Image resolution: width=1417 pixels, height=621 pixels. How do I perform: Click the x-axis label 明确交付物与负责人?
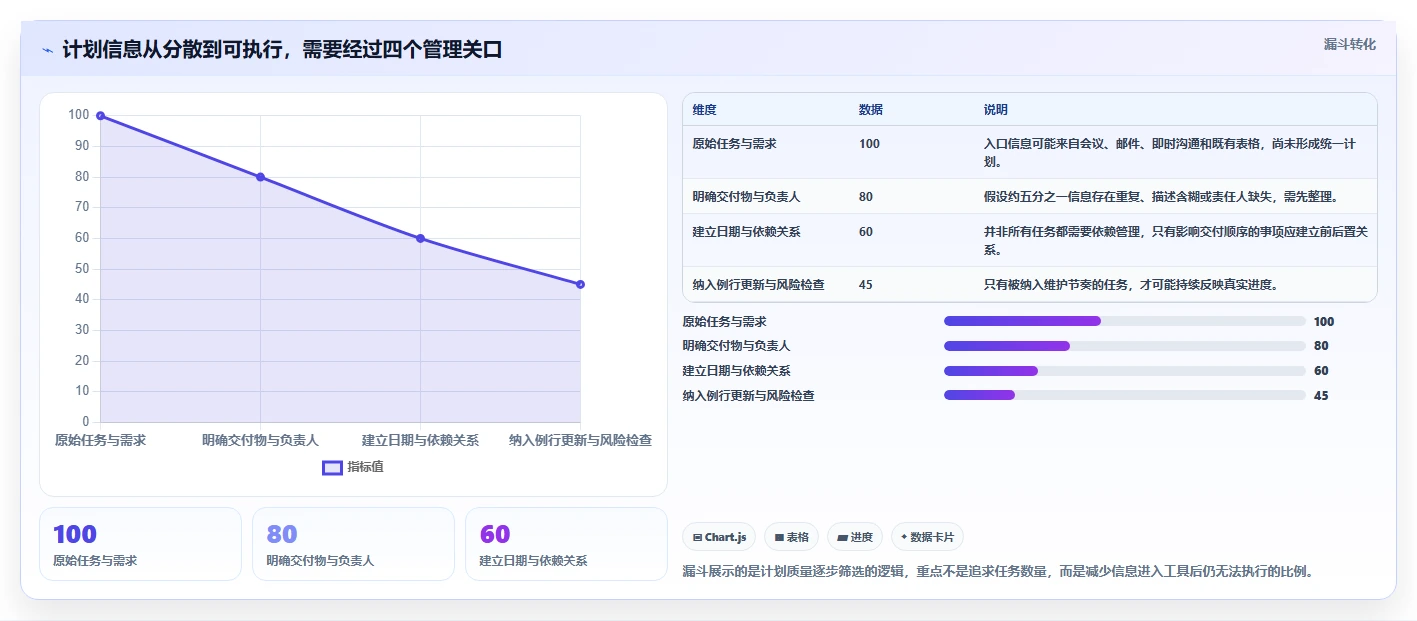[260, 440]
